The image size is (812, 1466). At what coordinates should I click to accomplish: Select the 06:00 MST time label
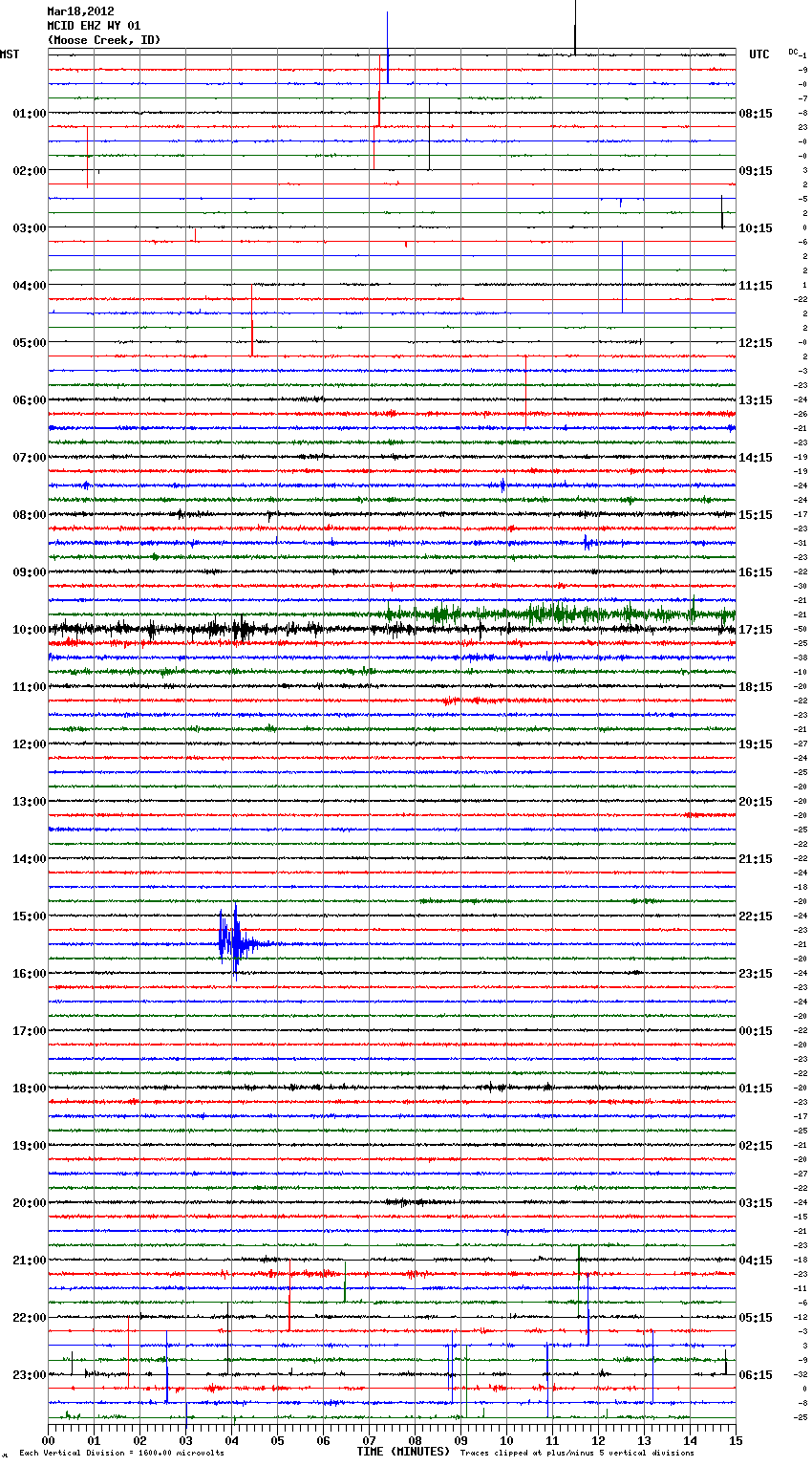(30, 400)
